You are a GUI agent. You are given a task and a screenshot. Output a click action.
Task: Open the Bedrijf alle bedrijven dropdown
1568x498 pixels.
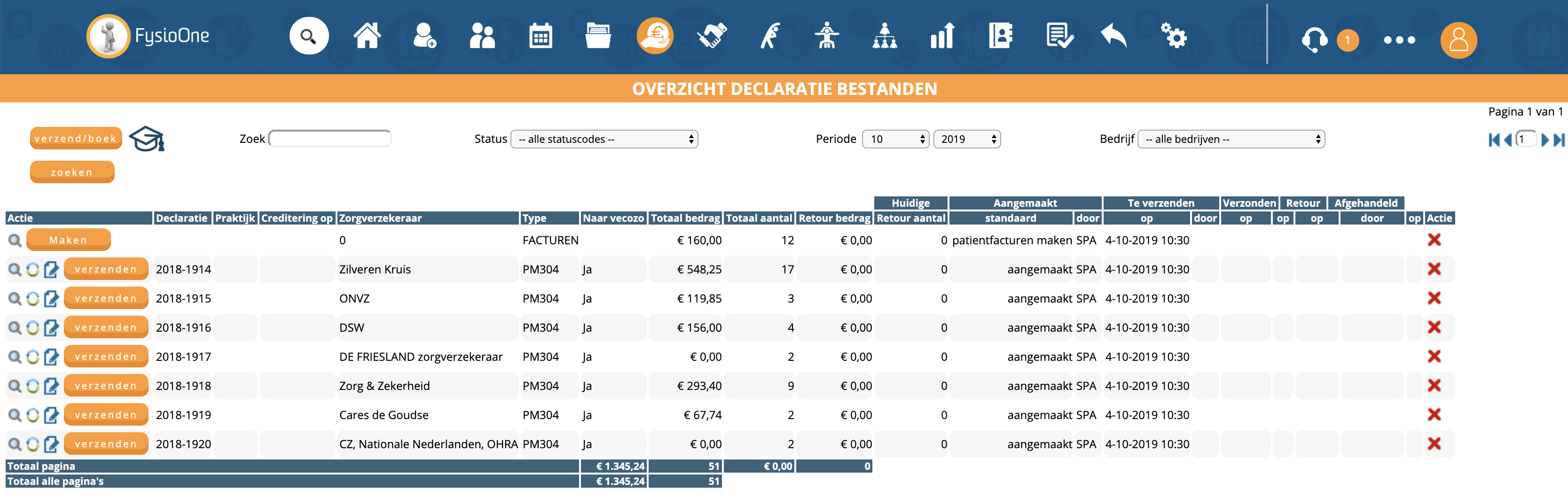click(1230, 139)
